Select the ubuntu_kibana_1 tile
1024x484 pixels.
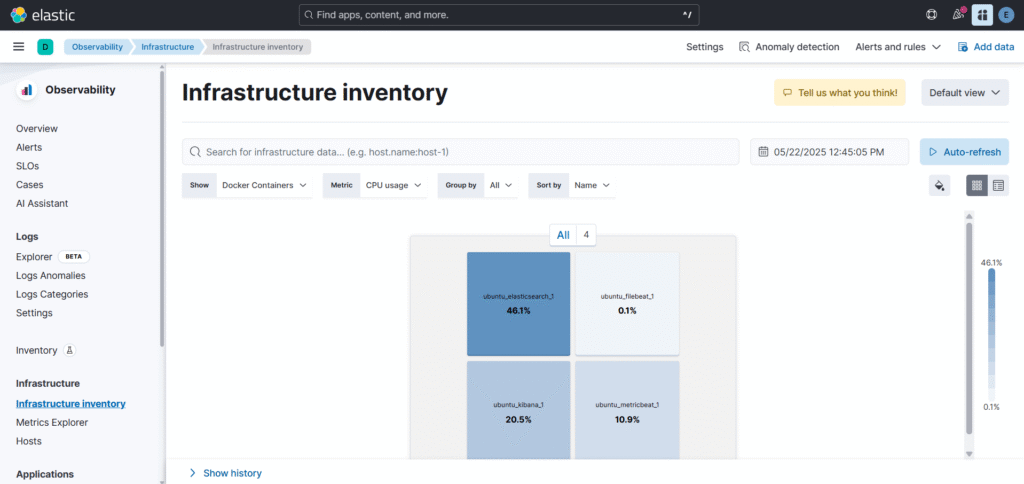(x=519, y=411)
